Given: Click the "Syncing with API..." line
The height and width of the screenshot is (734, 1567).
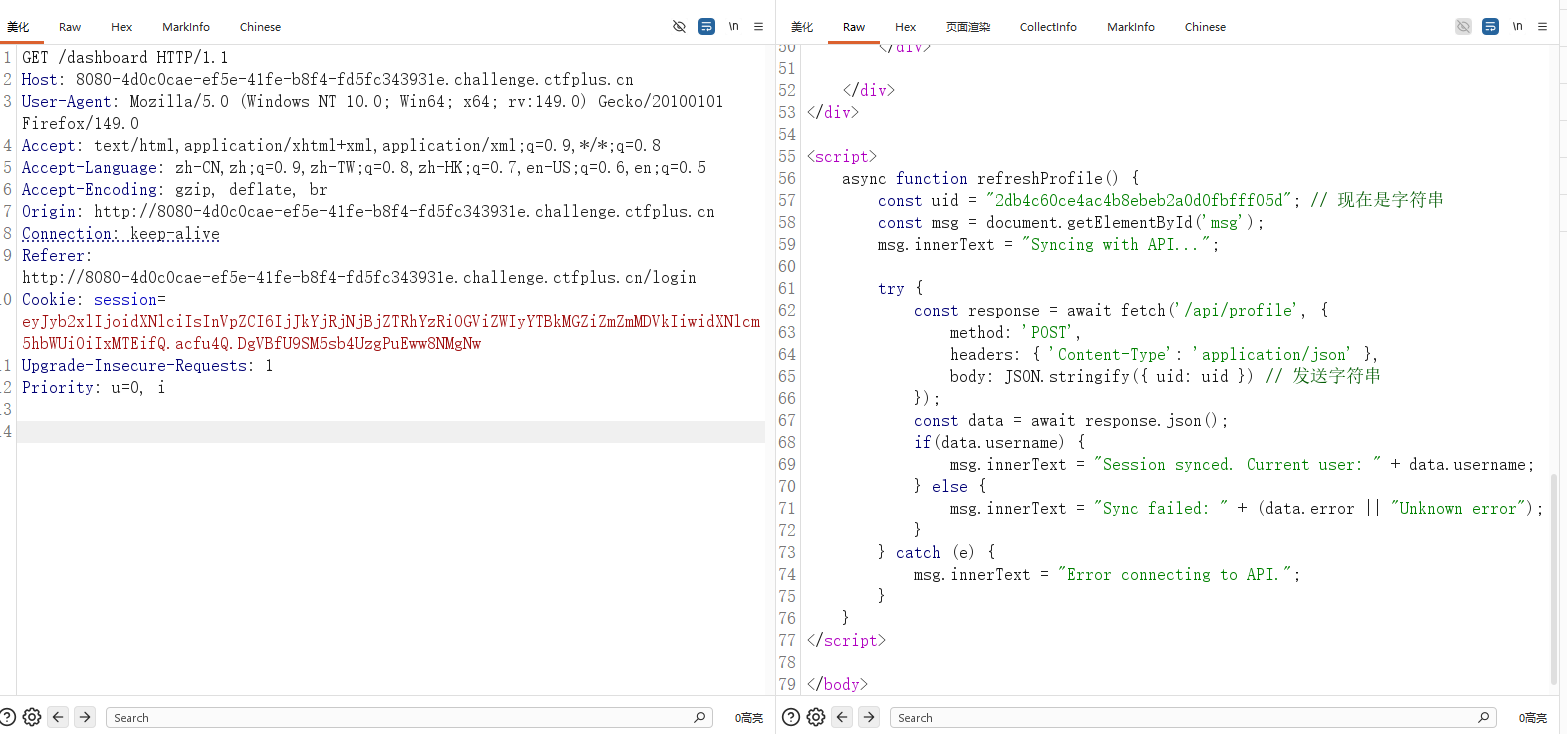Looking at the screenshot, I should pyautogui.click(x=1049, y=245).
